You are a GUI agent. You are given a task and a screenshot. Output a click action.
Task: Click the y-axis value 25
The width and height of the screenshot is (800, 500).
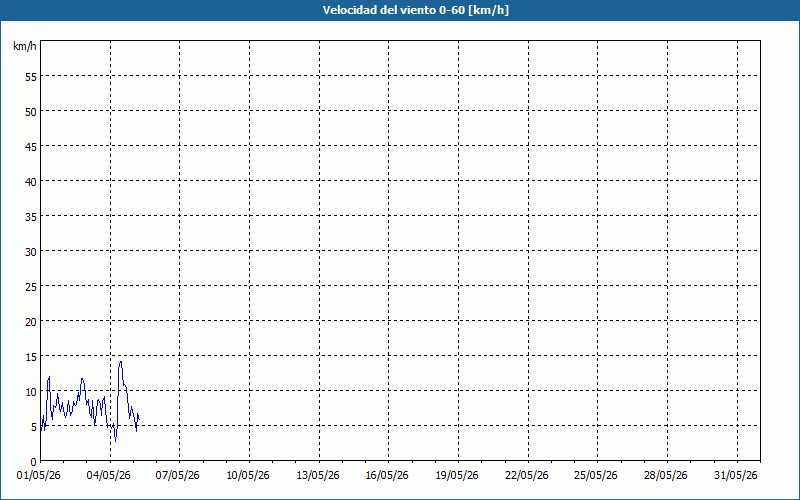pyautogui.click(x=31, y=287)
